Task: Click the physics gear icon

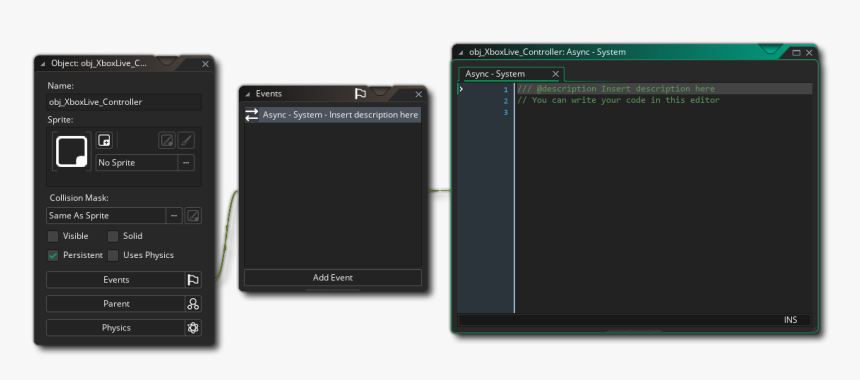Action: coord(193,328)
